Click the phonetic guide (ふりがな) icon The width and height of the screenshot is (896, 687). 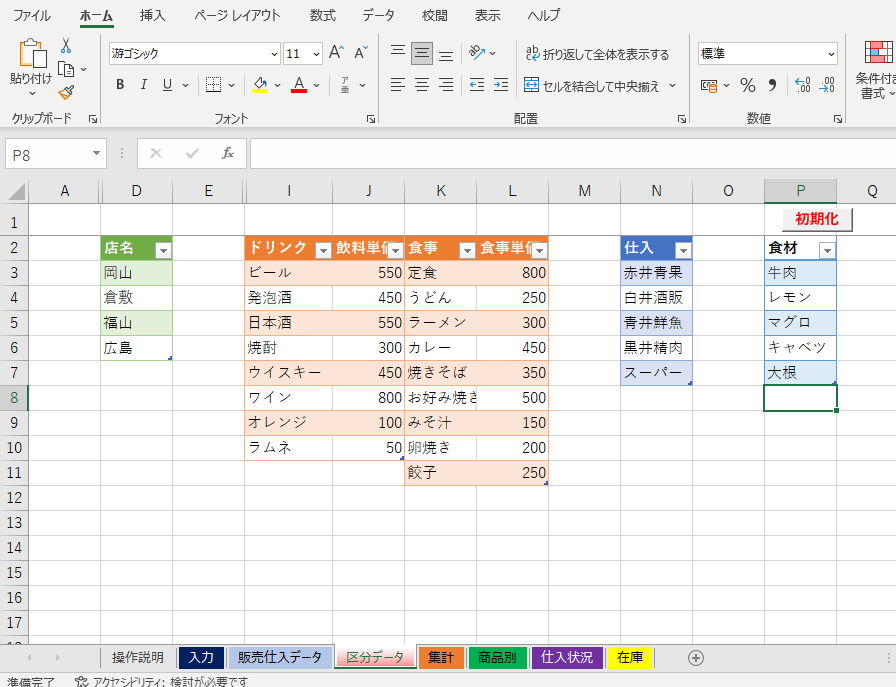click(345, 85)
